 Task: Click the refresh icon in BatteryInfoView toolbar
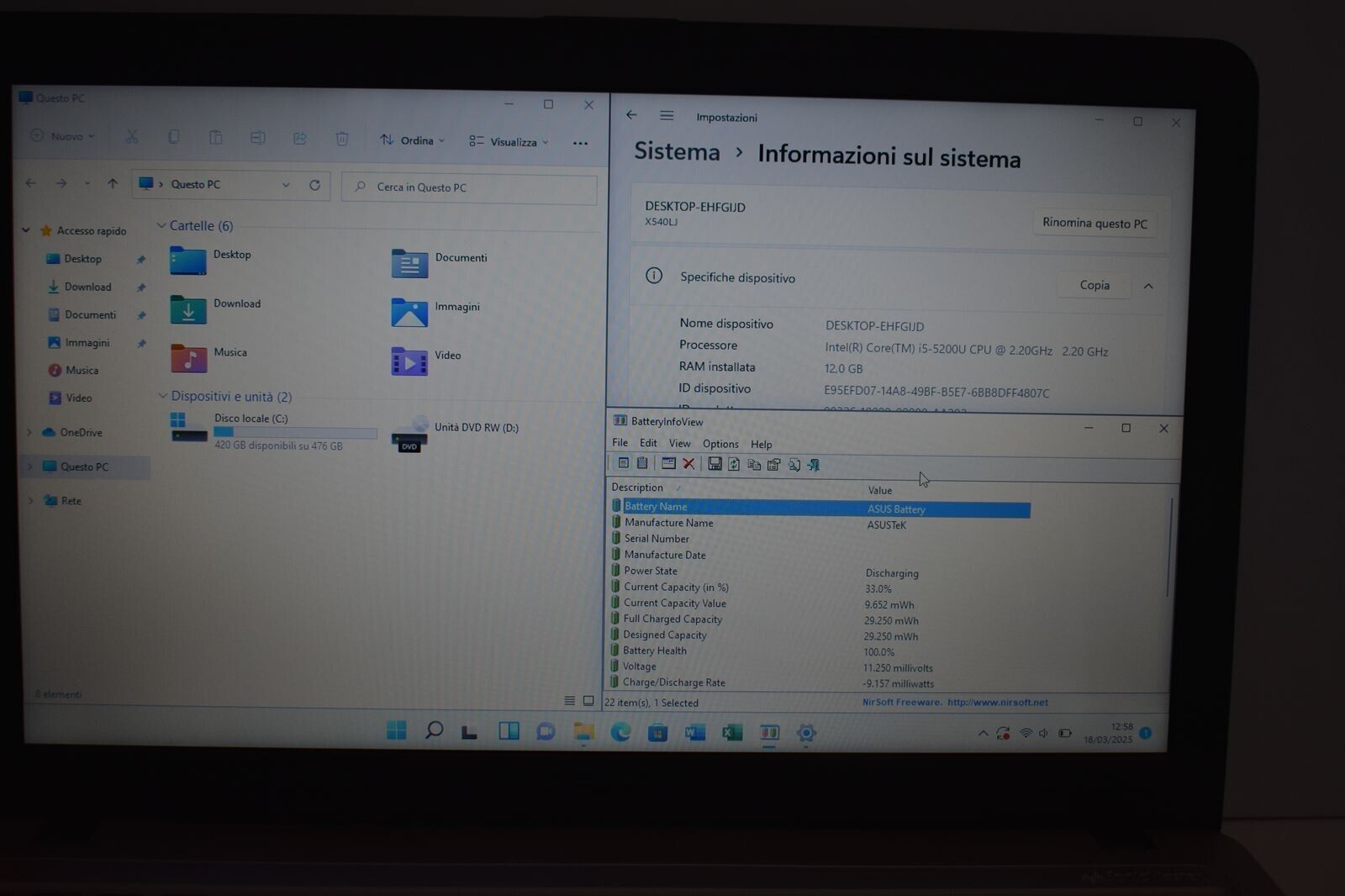(734, 464)
